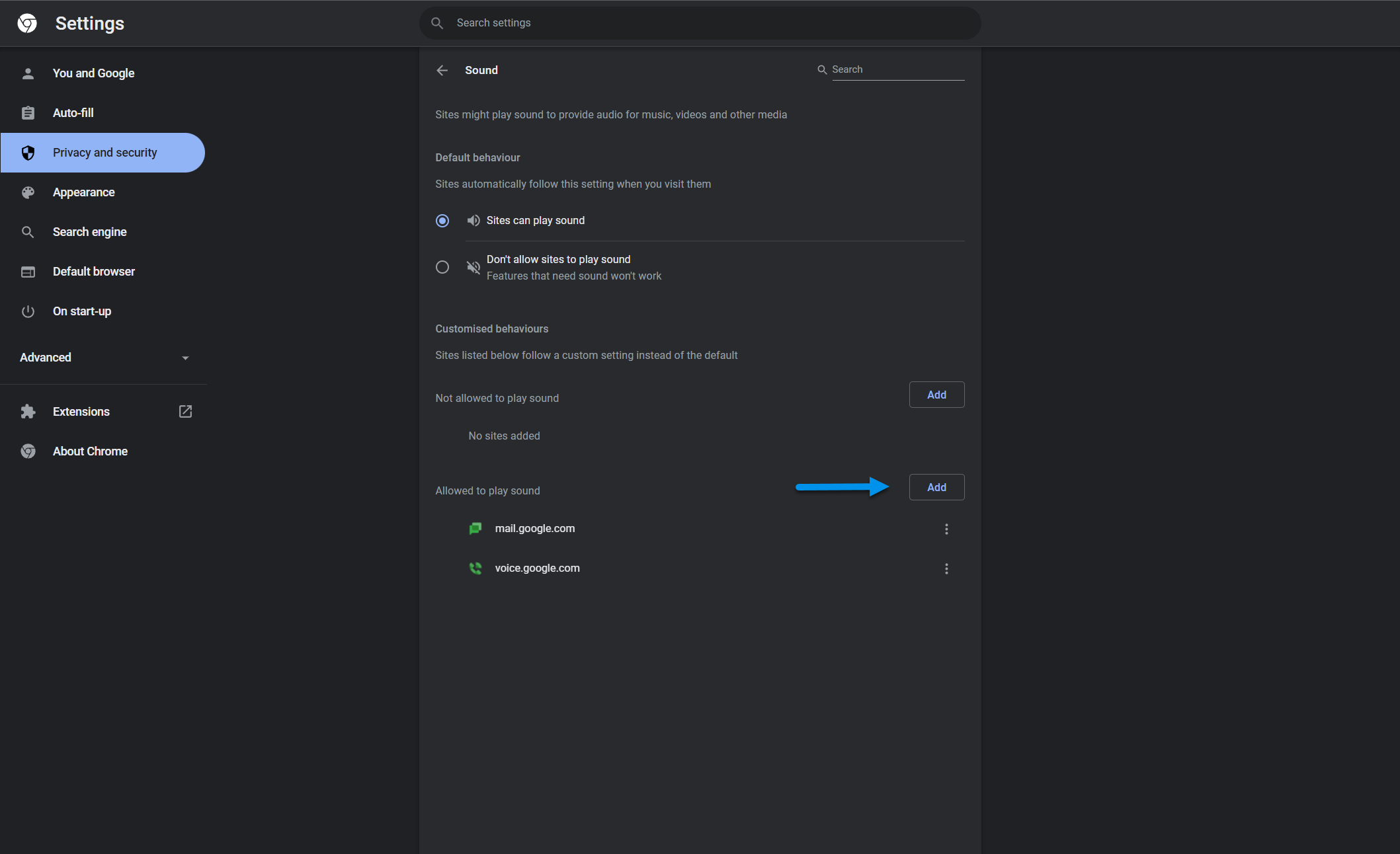Open Privacy and security section
Image resolution: width=1400 pixels, height=854 pixels.
[103, 153]
